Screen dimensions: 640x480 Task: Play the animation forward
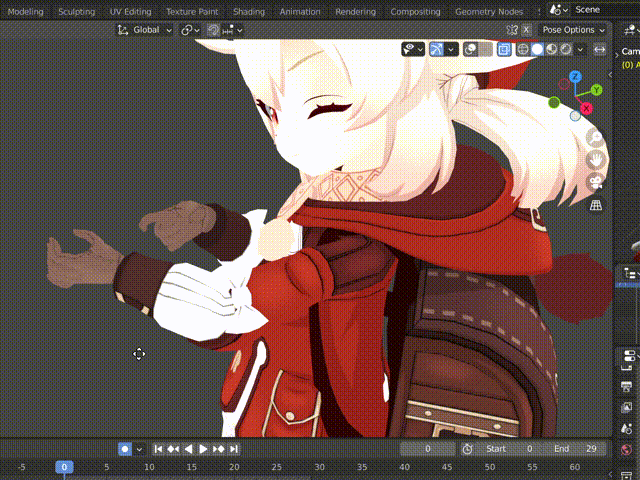click(x=203, y=449)
